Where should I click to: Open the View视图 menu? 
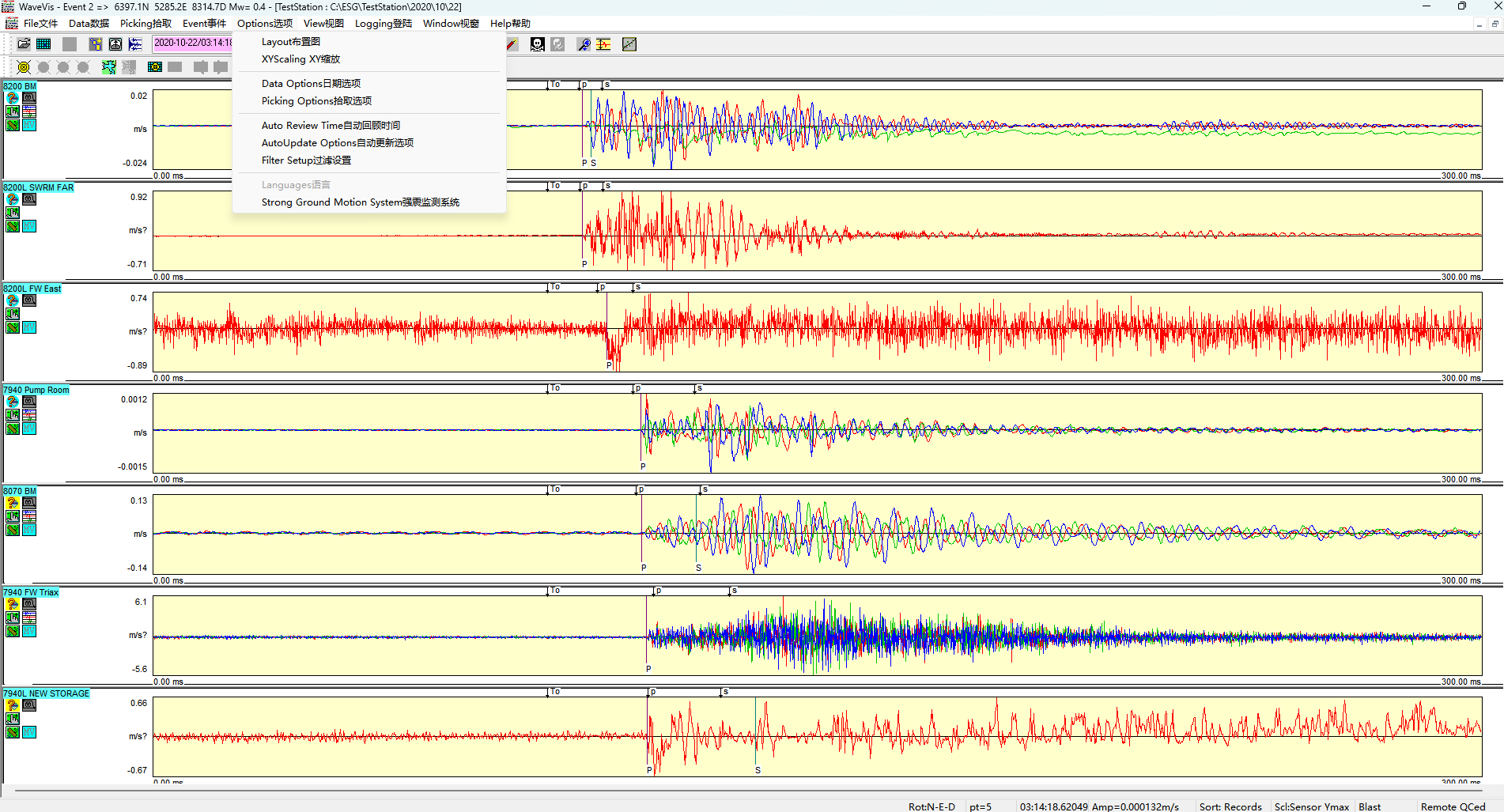(323, 24)
